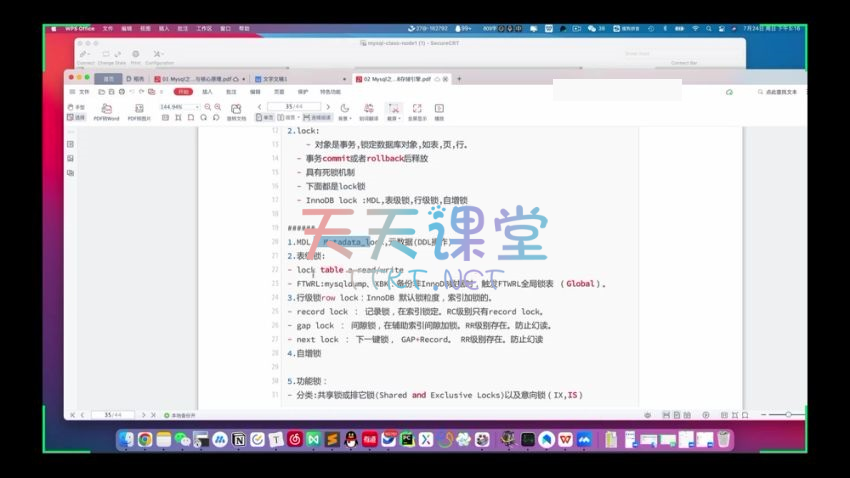
Task: Click the zoom out magnifier icon
Action: click(x=207, y=106)
